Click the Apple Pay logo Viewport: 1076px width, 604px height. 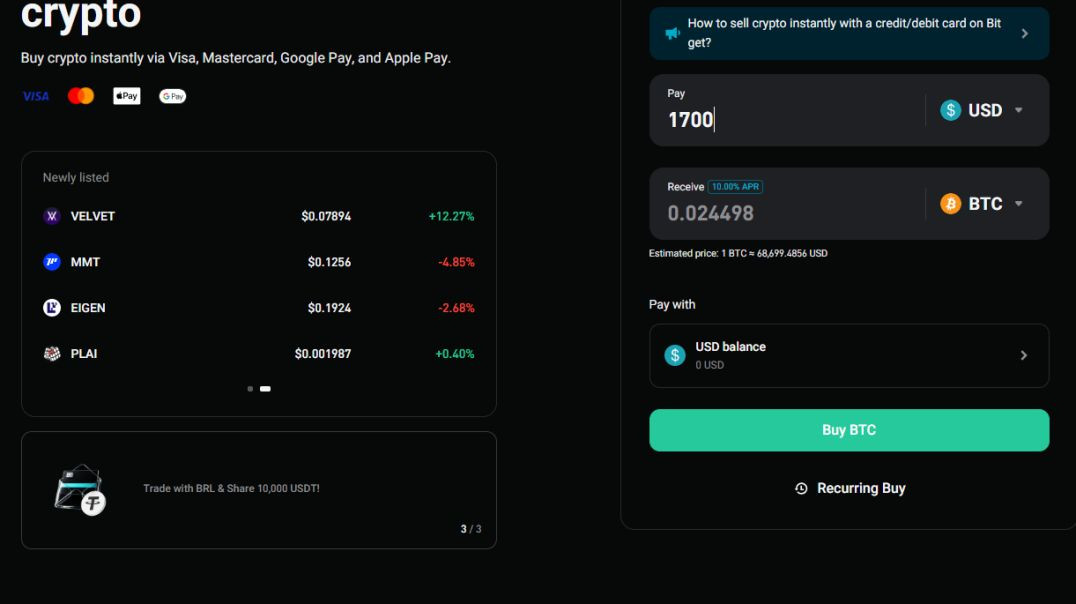point(127,96)
